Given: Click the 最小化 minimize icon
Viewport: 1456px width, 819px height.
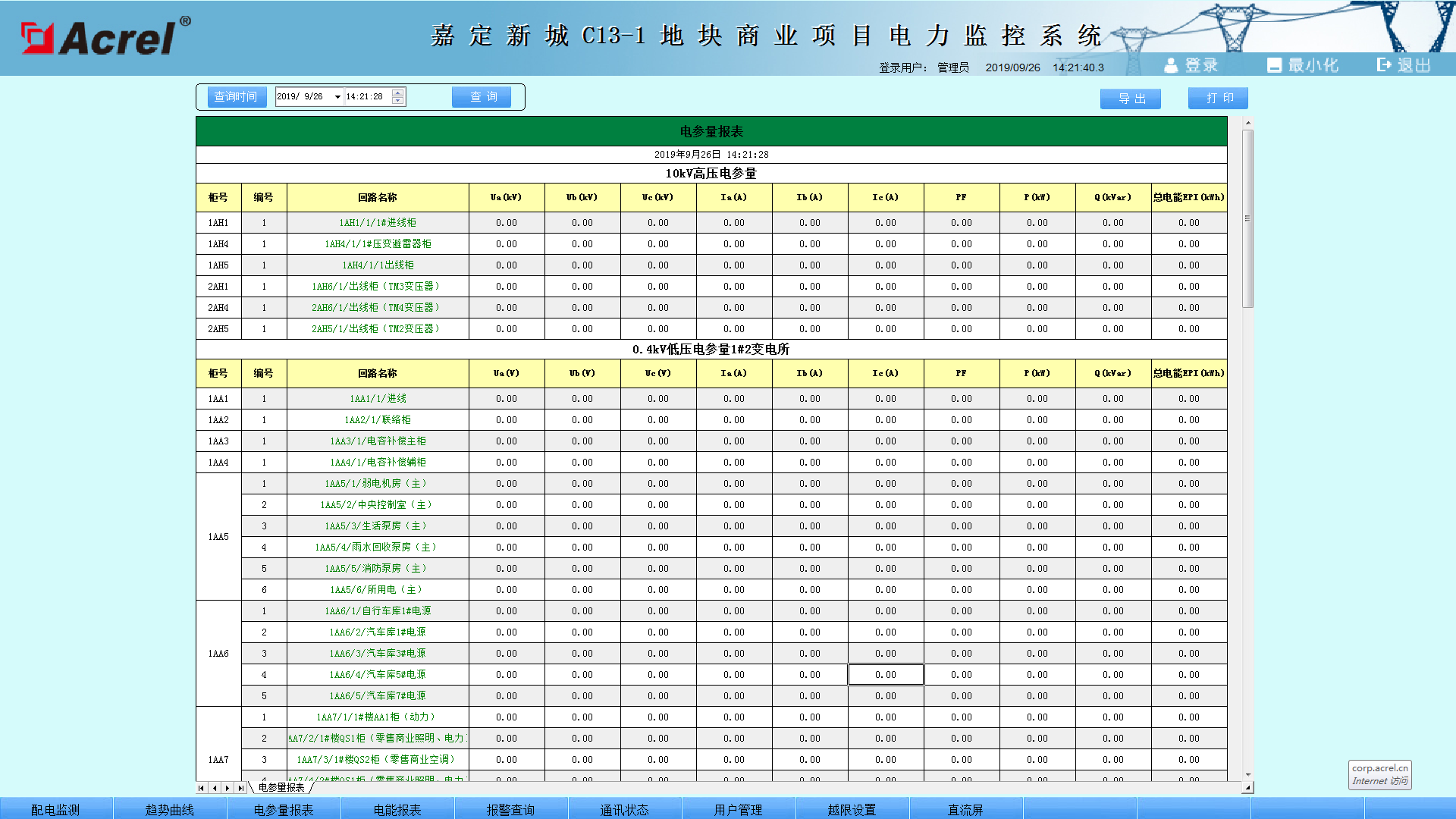Looking at the screenshot, I should tap(1274, 65).
